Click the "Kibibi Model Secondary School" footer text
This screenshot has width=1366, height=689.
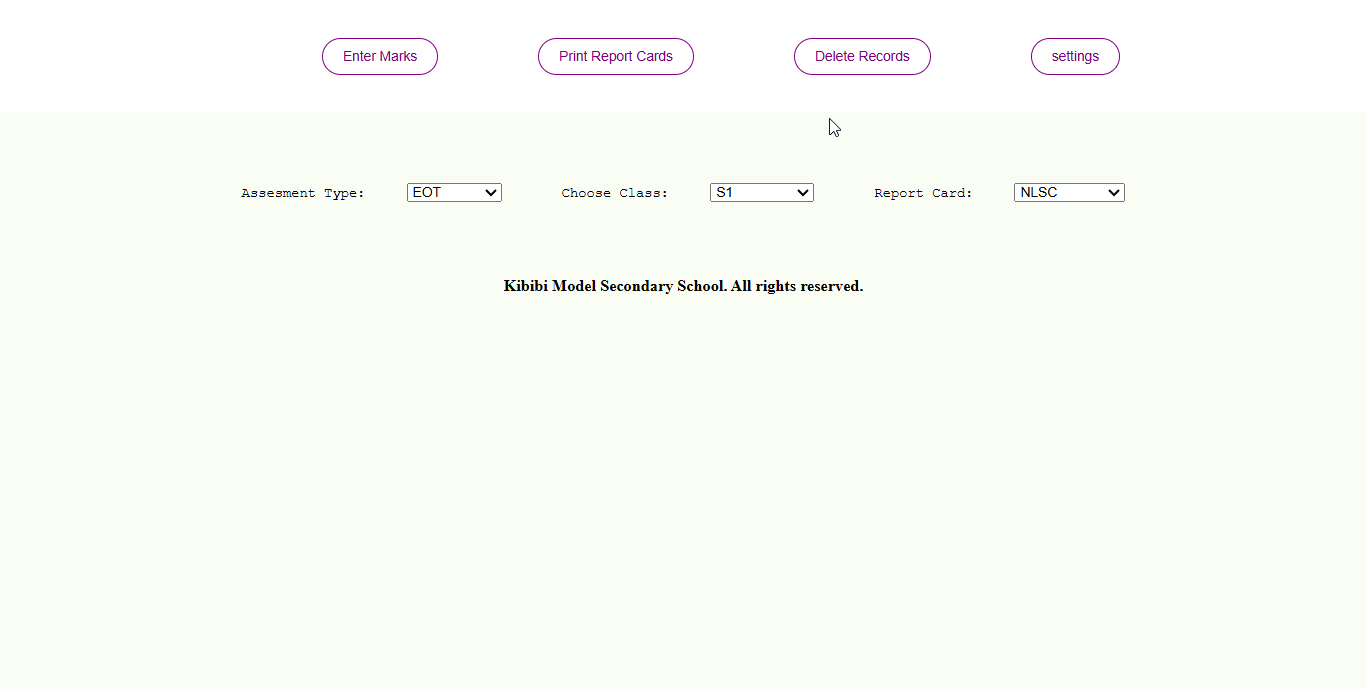point(614,286)
